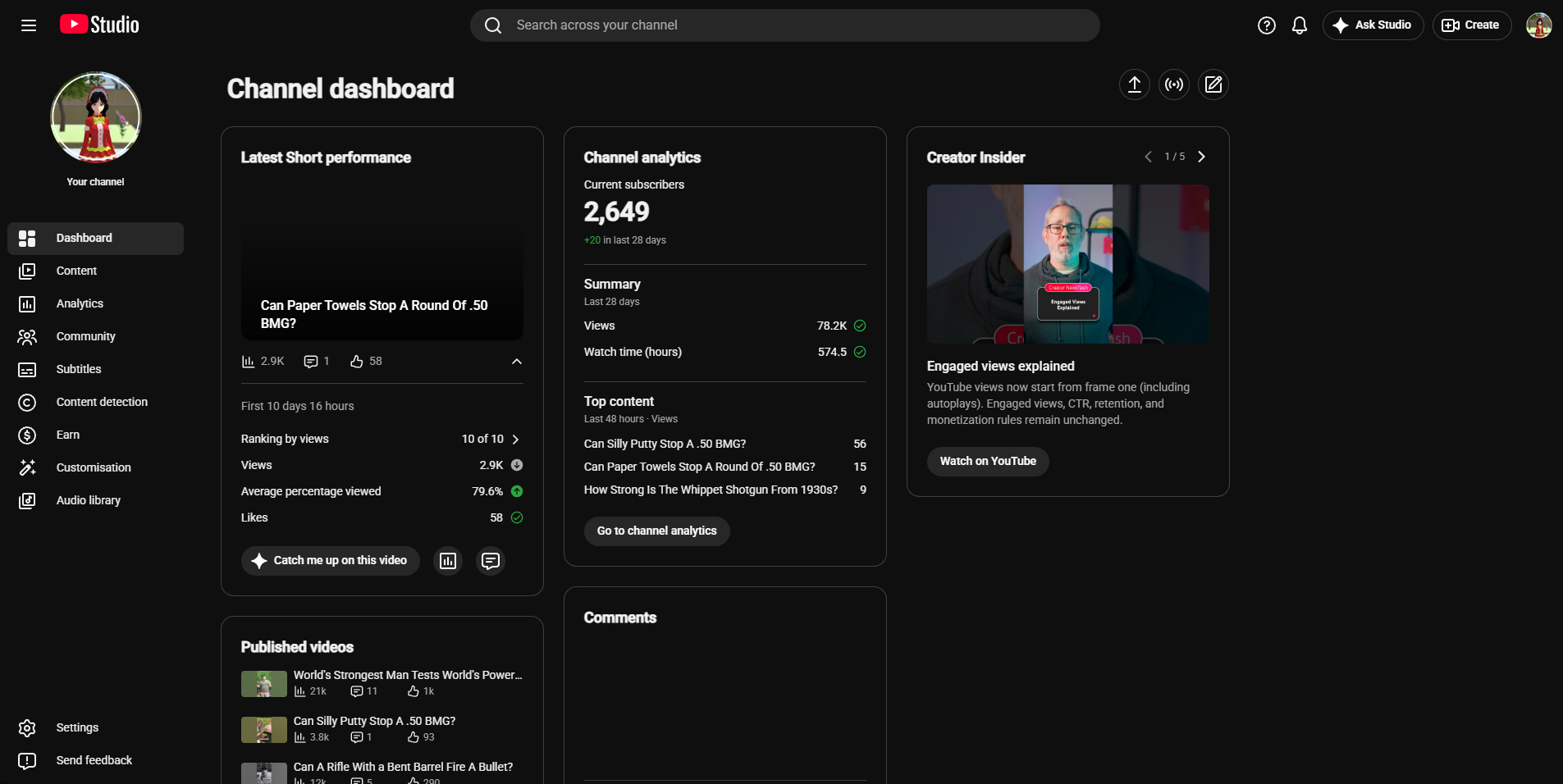The width and height of the screenshot is (1563, 784).
Task: Focus the Search across your channel field
Action: click(784, 25)
